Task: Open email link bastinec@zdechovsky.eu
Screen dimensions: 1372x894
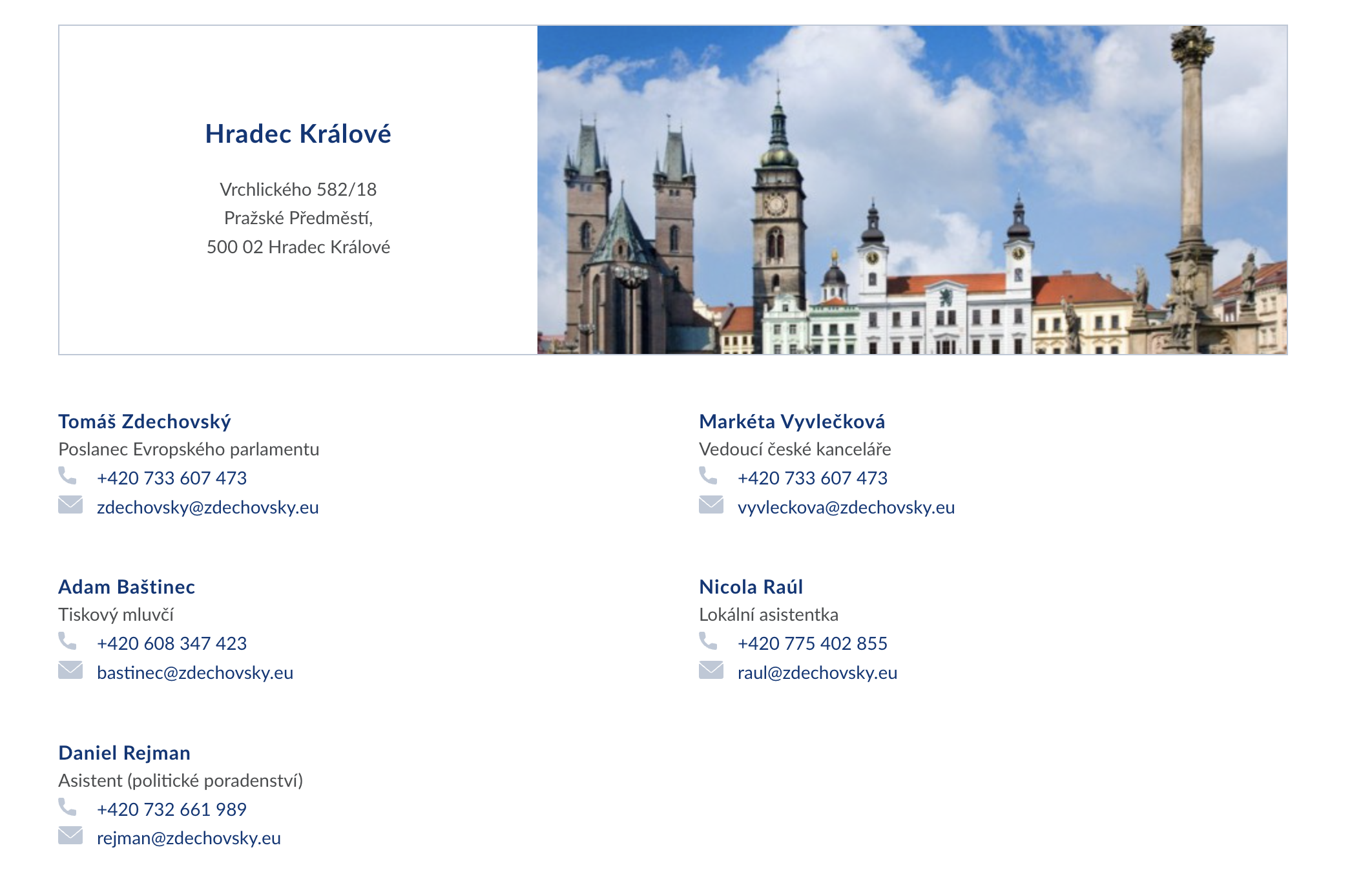Action: click(194, 673)
